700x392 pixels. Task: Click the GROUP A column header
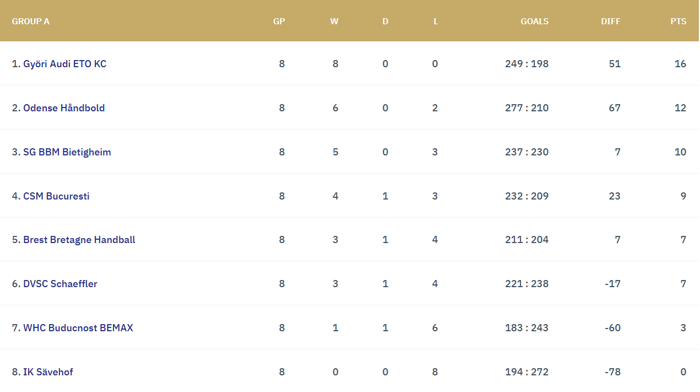point(30,21)
